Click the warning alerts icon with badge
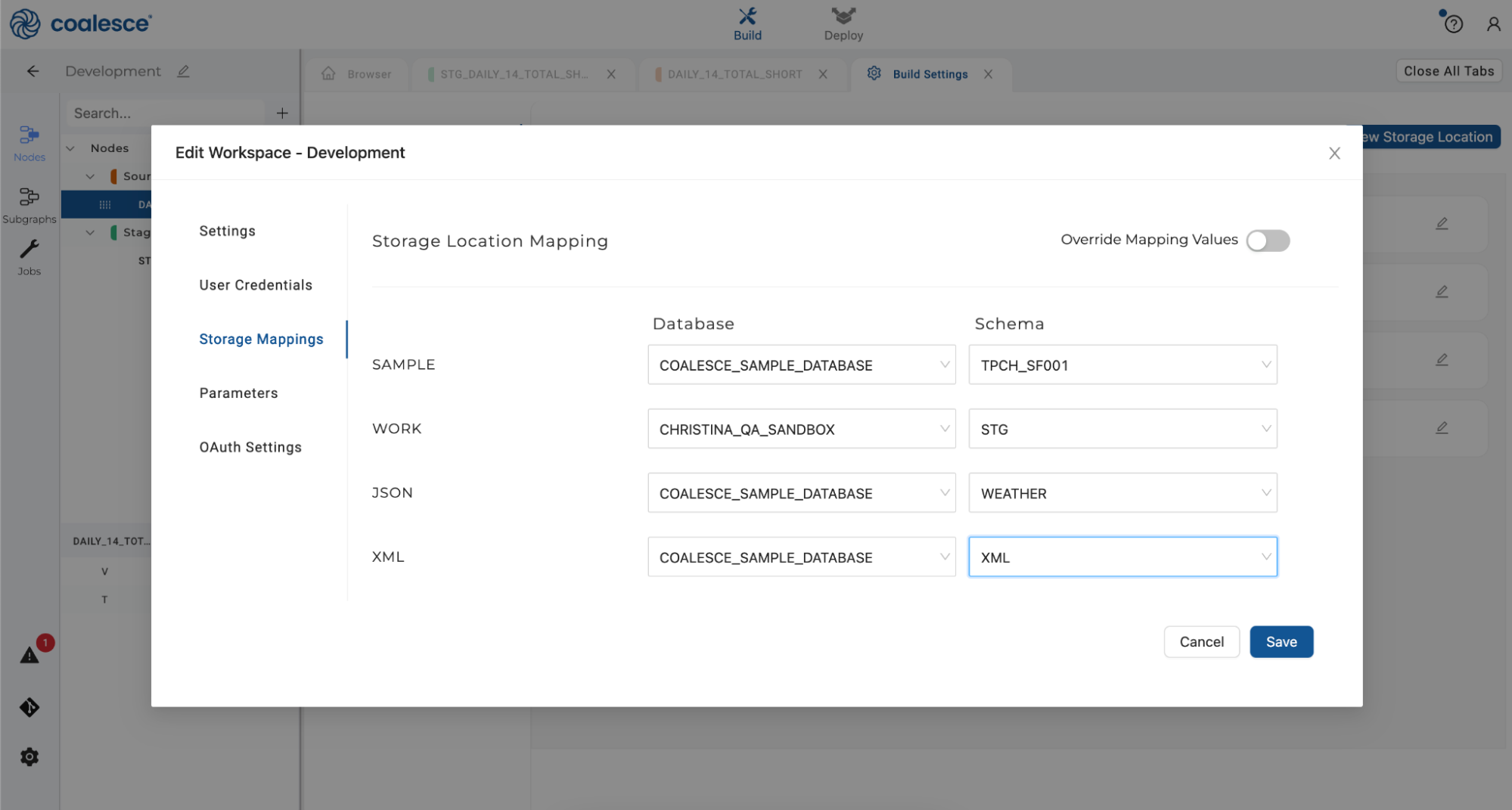The height and width of the screenshot is (810, 1512). [x=30, y=654]
